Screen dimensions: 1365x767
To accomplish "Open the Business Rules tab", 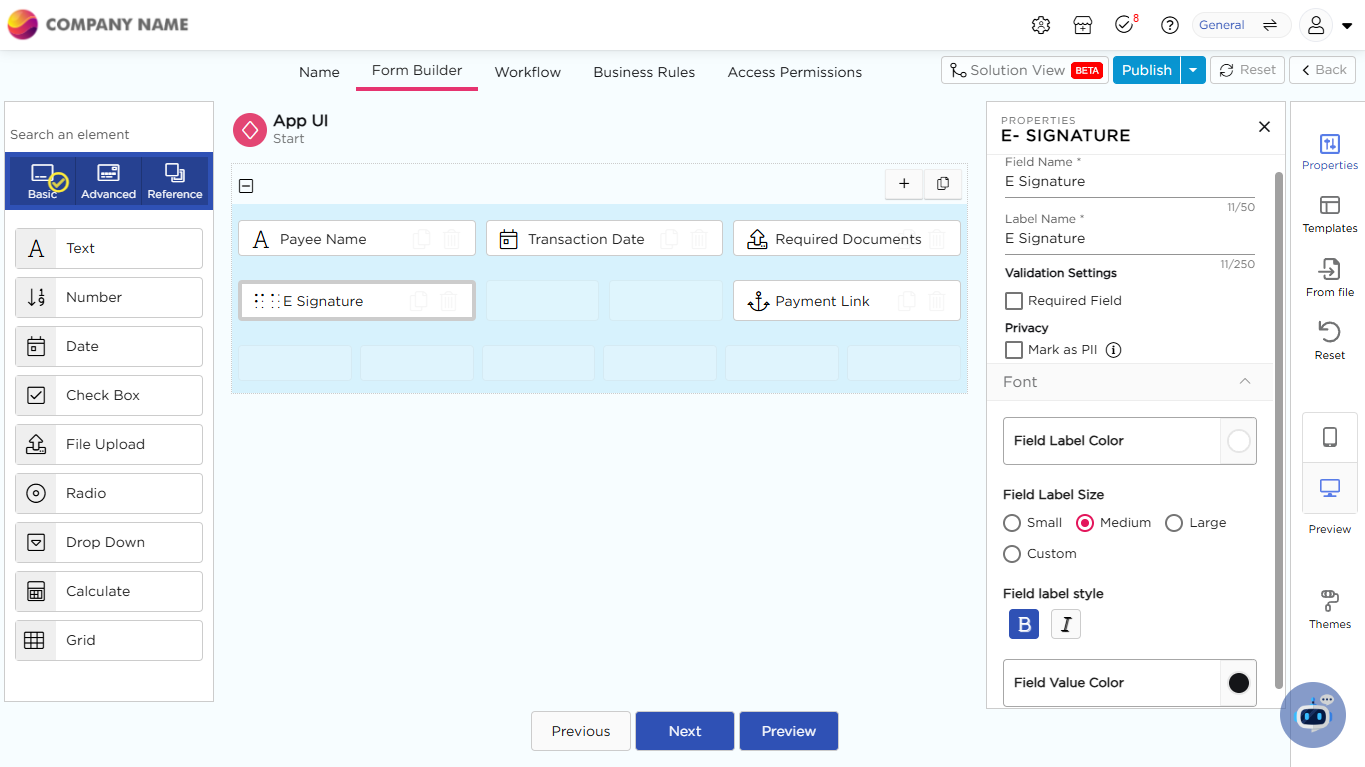I will (x=644, y=72).
